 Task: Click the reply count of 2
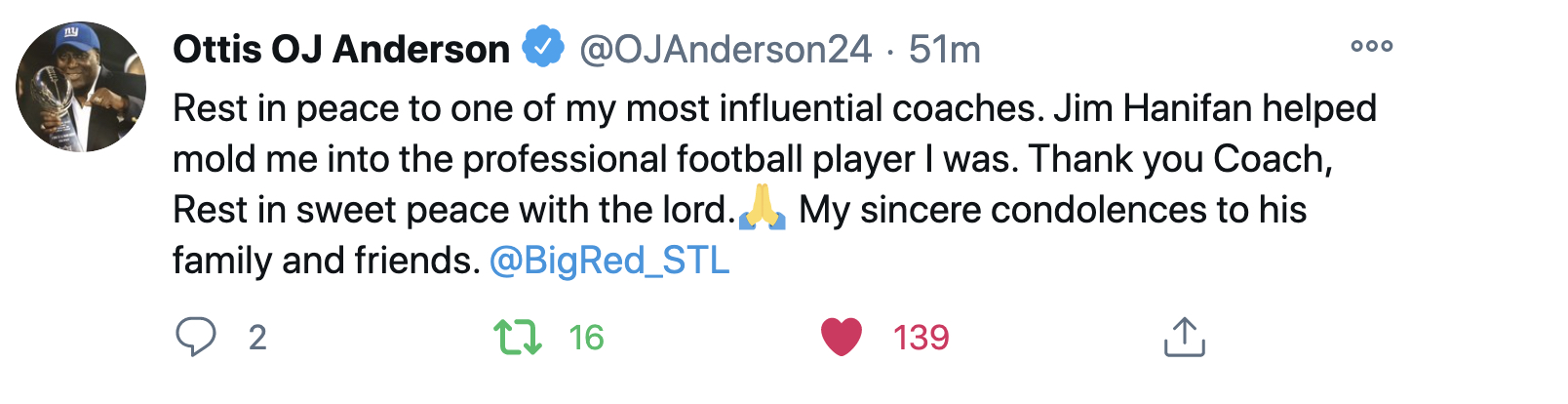(x=257, y=338)
